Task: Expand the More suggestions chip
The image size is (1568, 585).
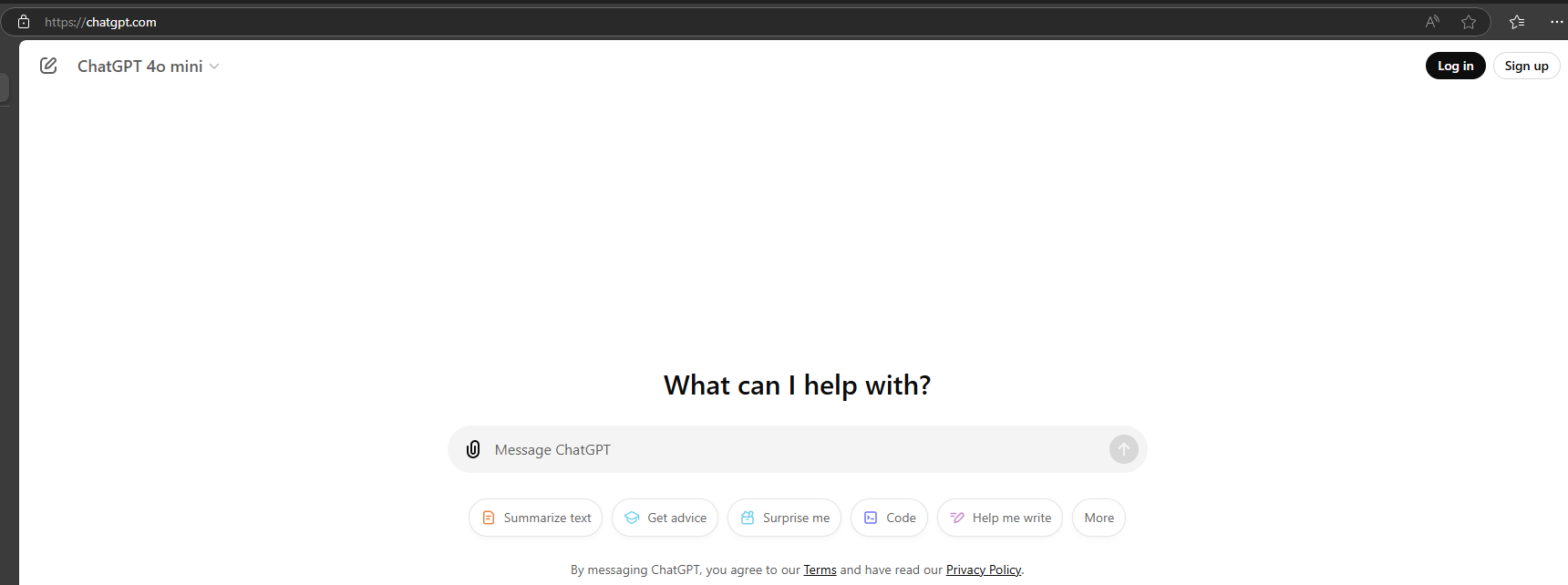Action: [x=1099, y=518]
